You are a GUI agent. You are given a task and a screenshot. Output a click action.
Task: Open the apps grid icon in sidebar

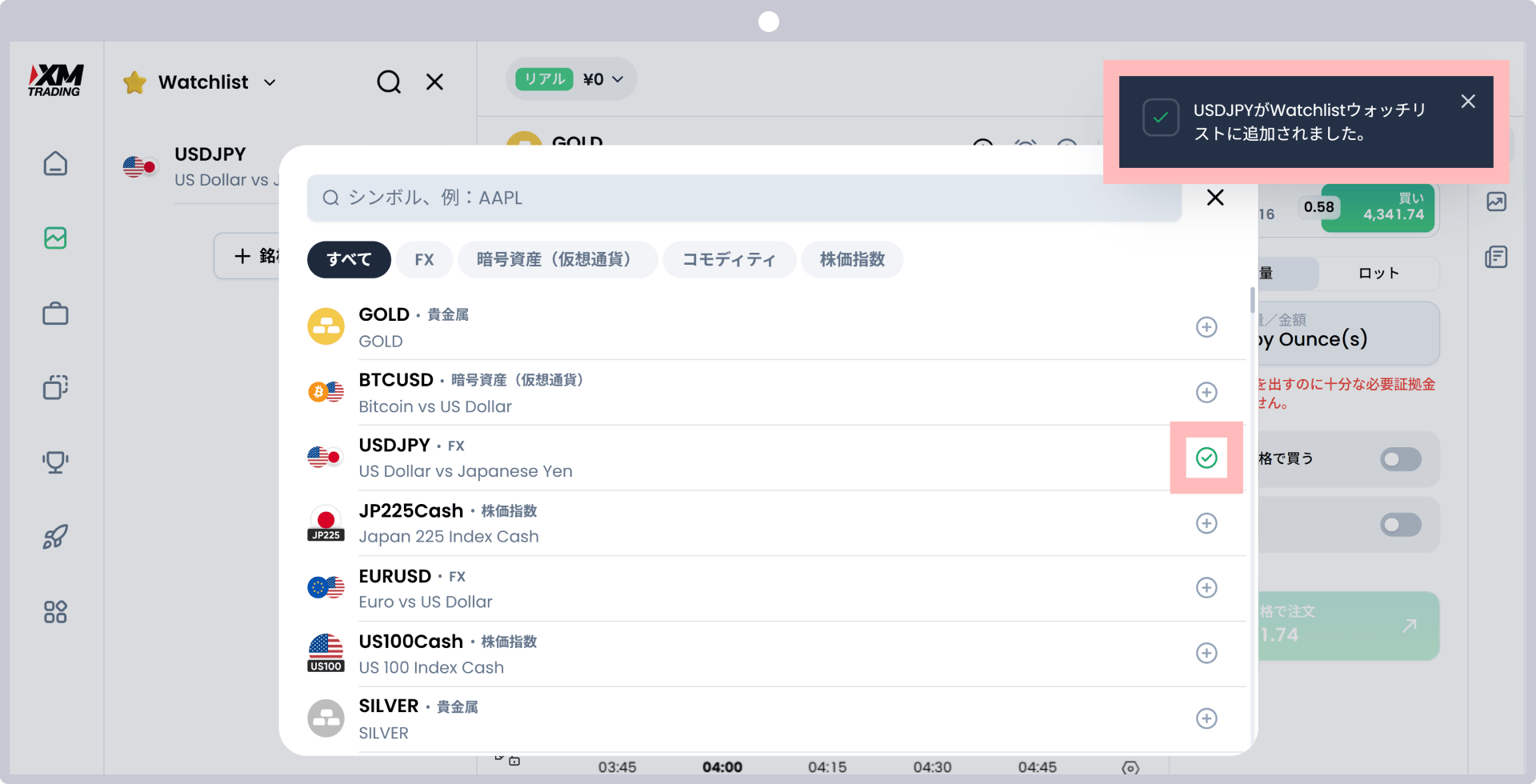tap(55, 612)
